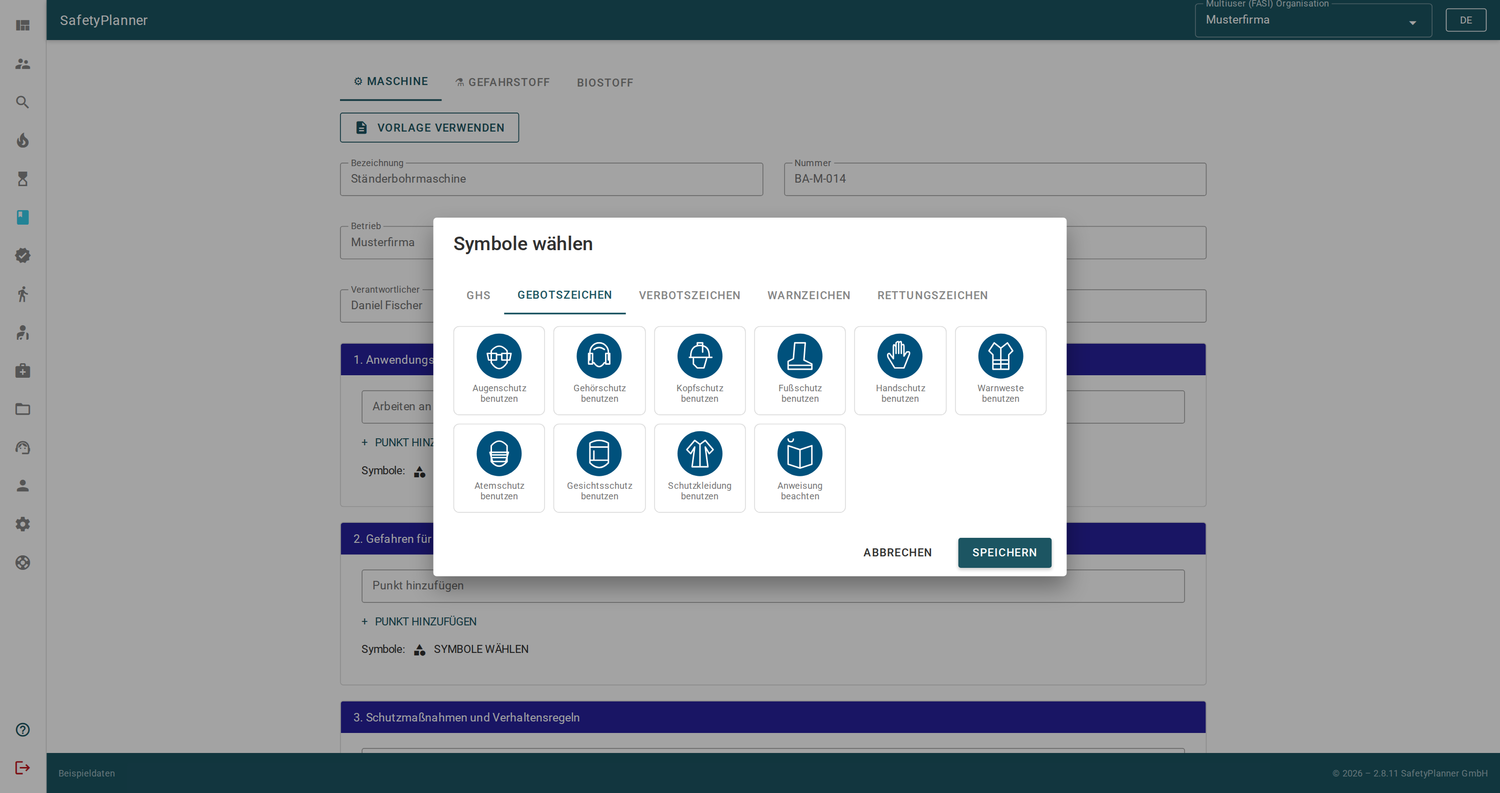This screenshot has height=793, width=1500.
Task: Select the Fußschutz benutzen sign
Action: [x=800, y=370]
